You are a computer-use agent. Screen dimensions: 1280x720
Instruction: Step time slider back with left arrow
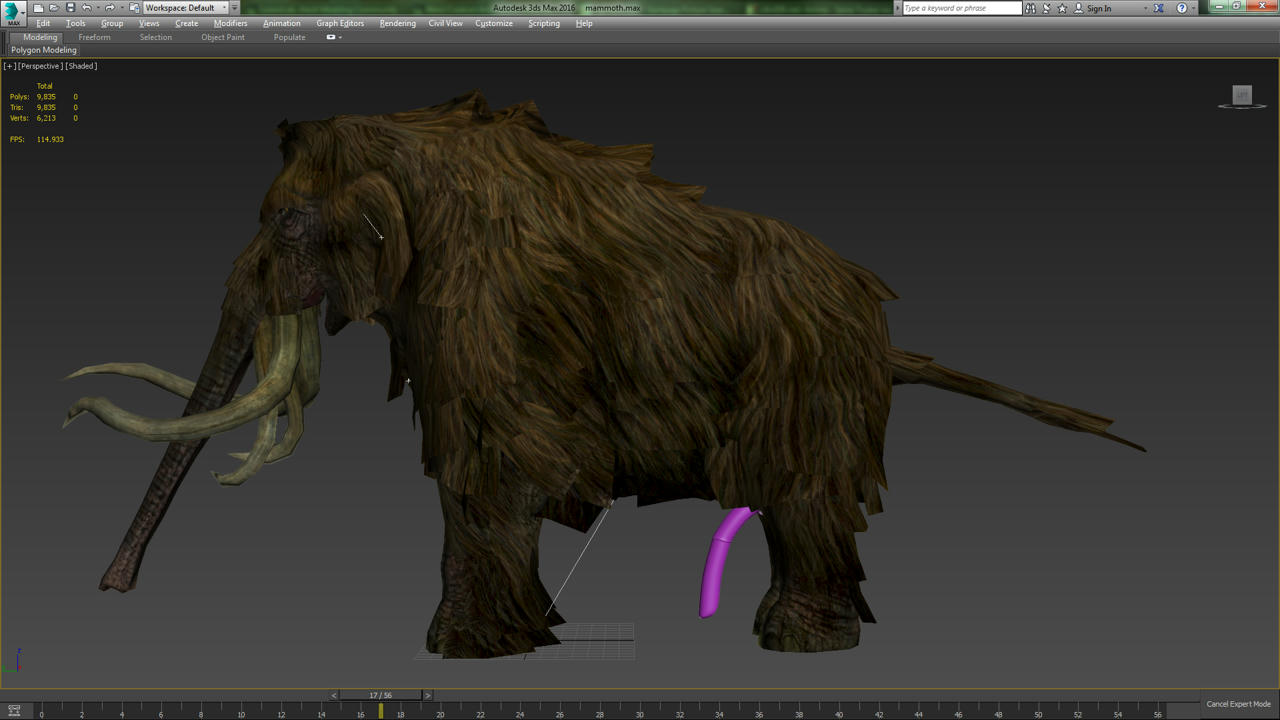[334, 695]
